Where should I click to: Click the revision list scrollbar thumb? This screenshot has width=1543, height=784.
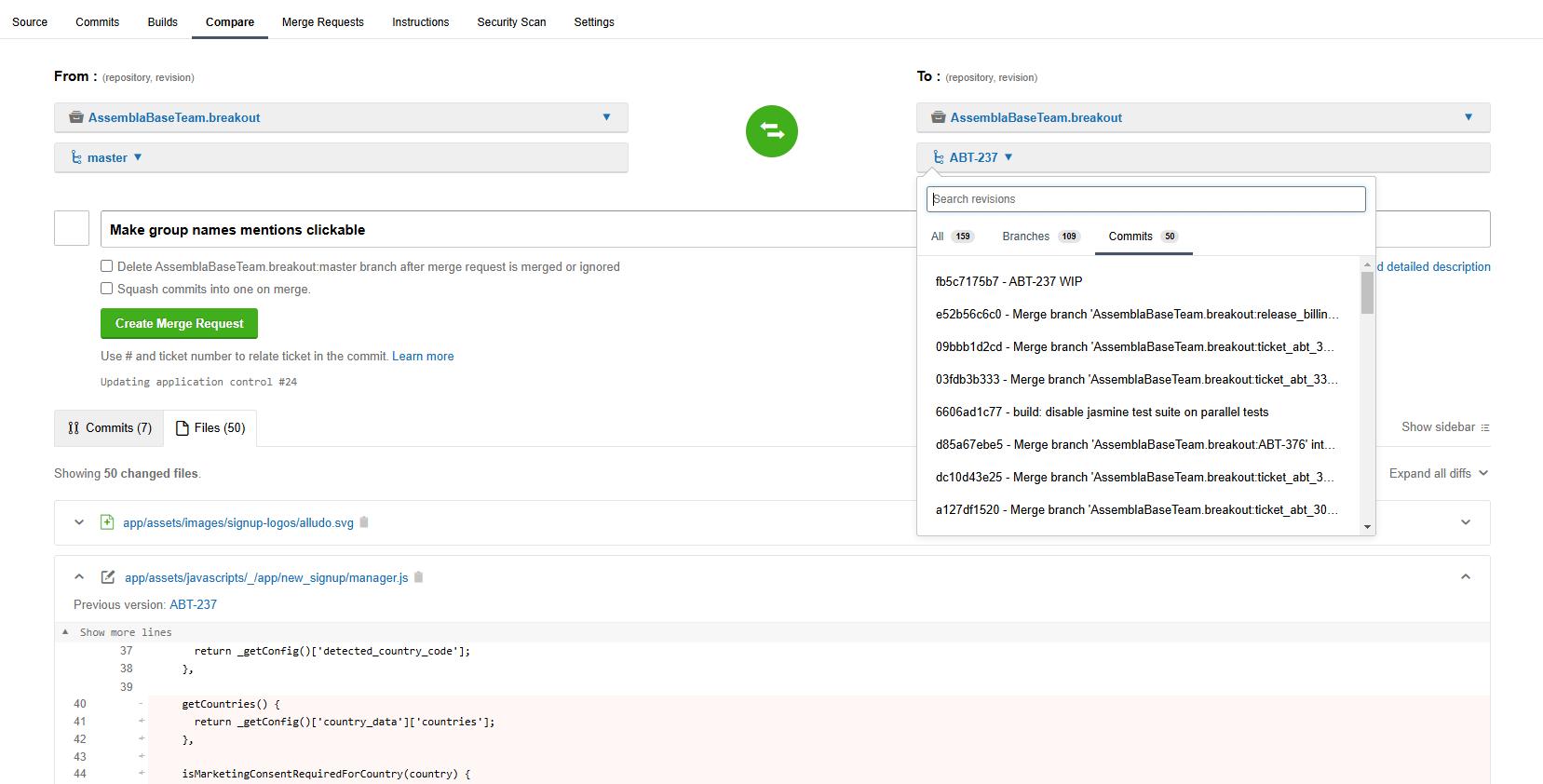coord(1367,292)
